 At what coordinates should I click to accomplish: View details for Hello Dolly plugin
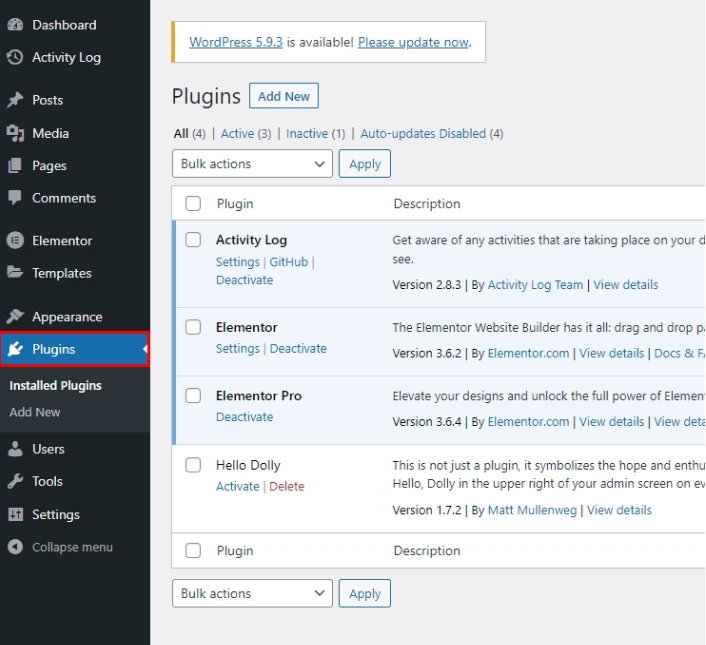(620, 510)
